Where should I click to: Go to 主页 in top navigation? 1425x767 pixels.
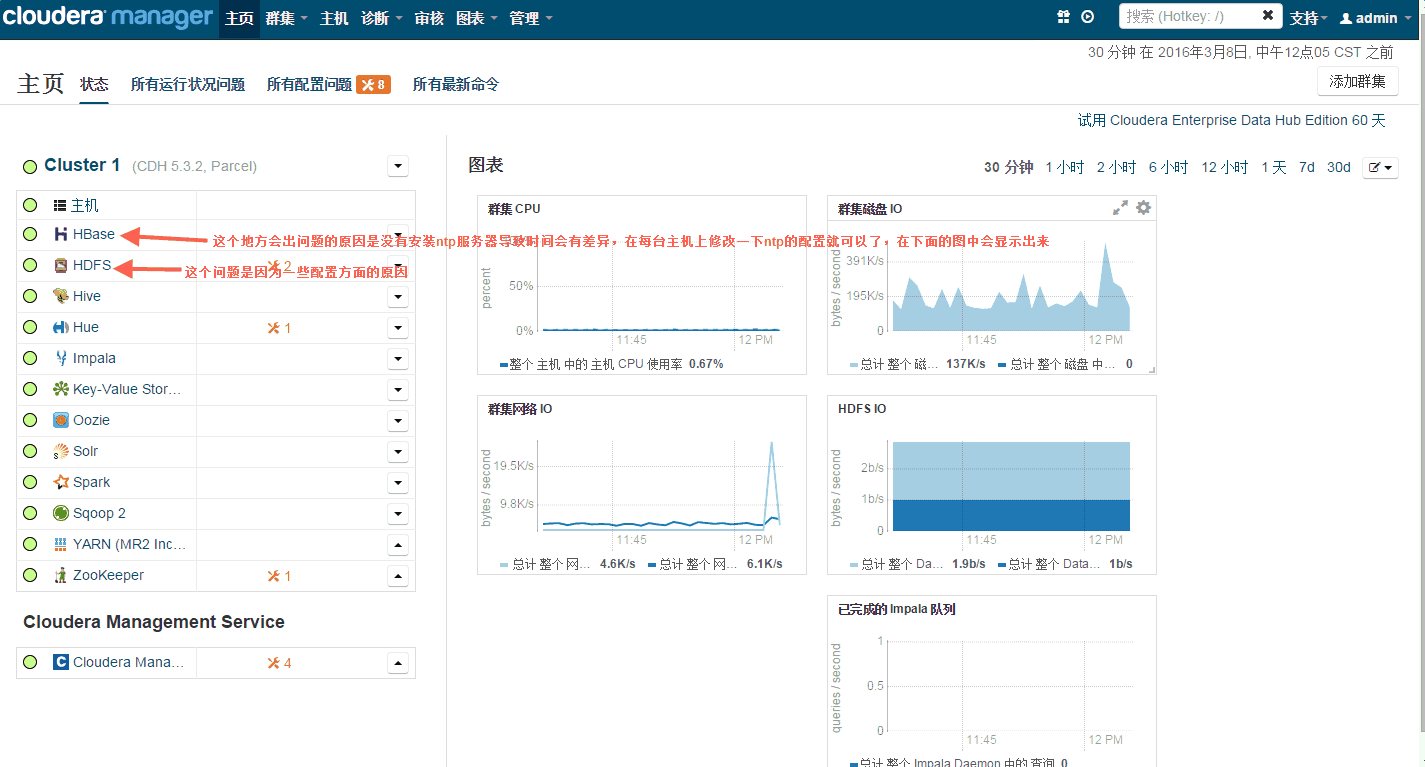[239, 19]
